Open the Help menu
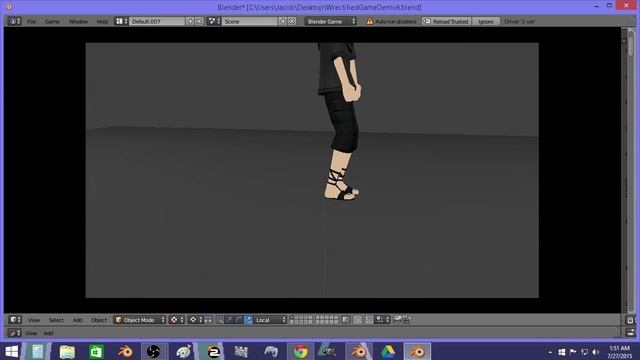 (x=102, y=22)
